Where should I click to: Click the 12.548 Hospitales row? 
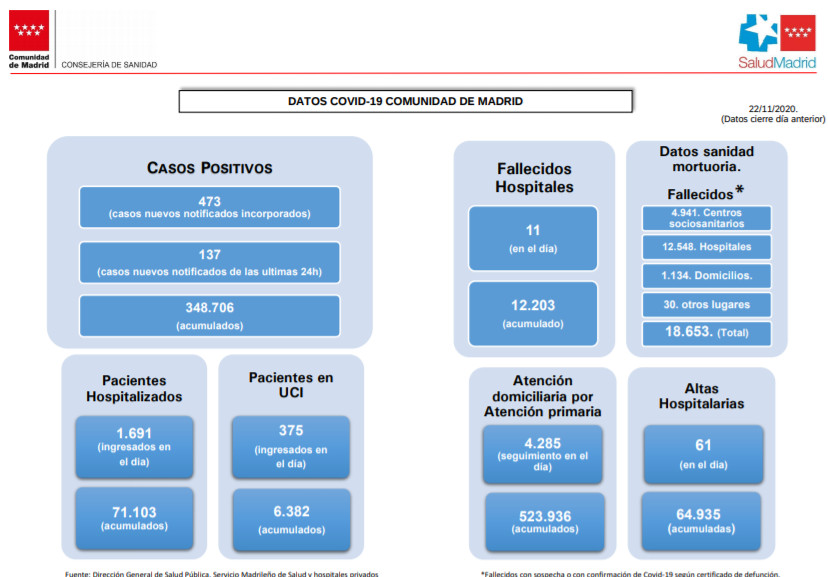707,246
